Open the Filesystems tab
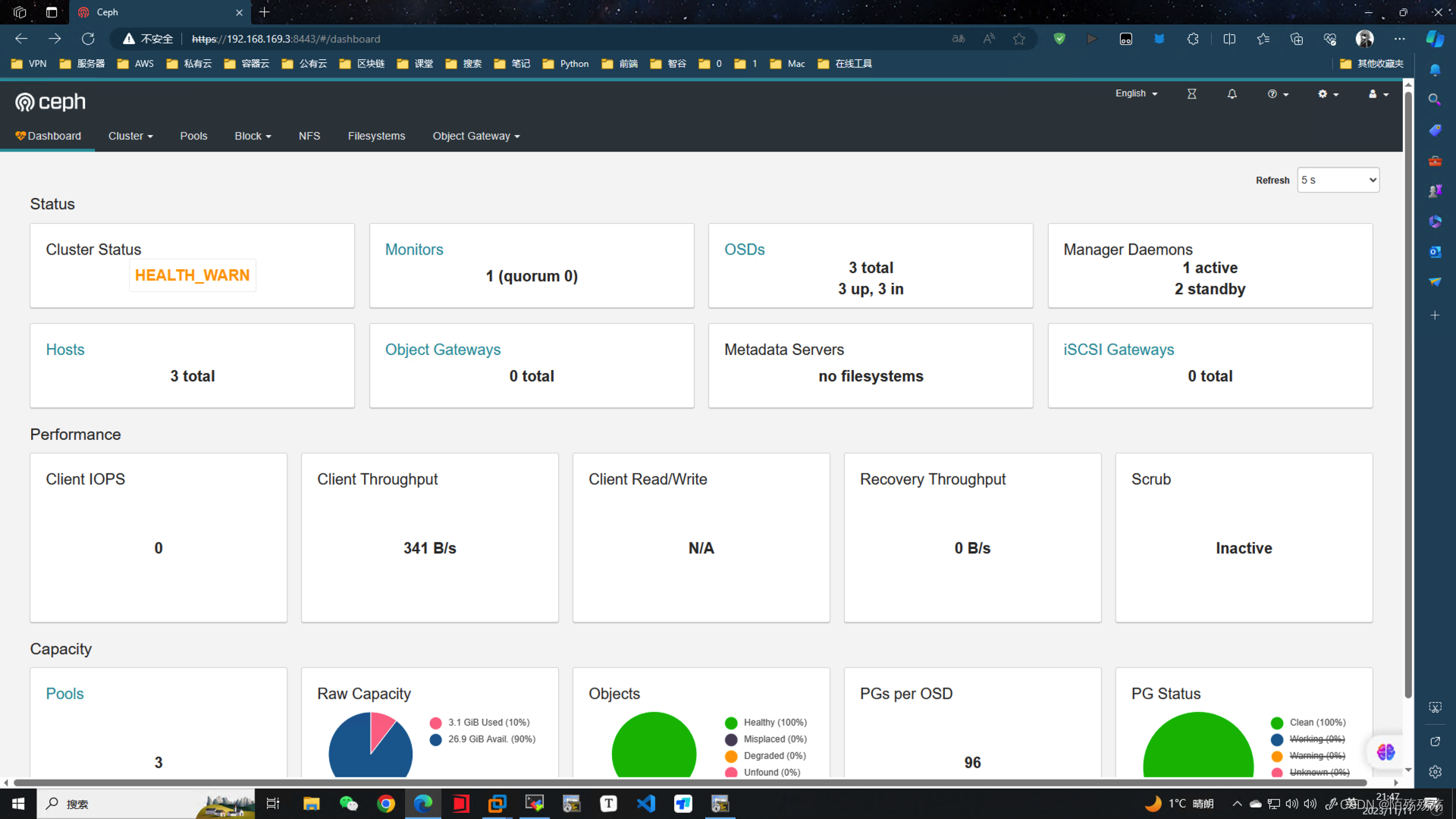1456x819 pixels. pyautogui.click(x=376, y=136)
